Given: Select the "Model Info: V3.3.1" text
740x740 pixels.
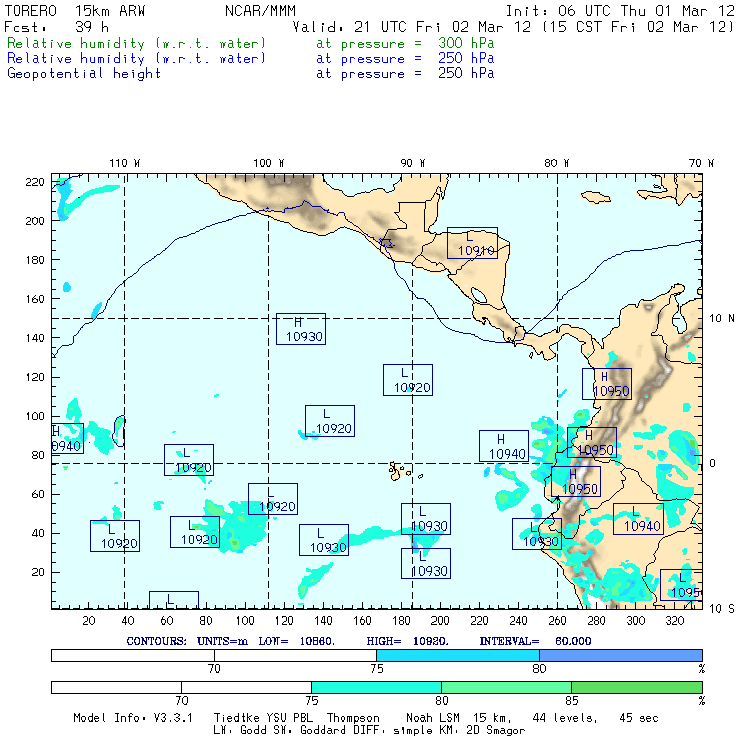Looking at the screenshot, I should tap(133, 718).
